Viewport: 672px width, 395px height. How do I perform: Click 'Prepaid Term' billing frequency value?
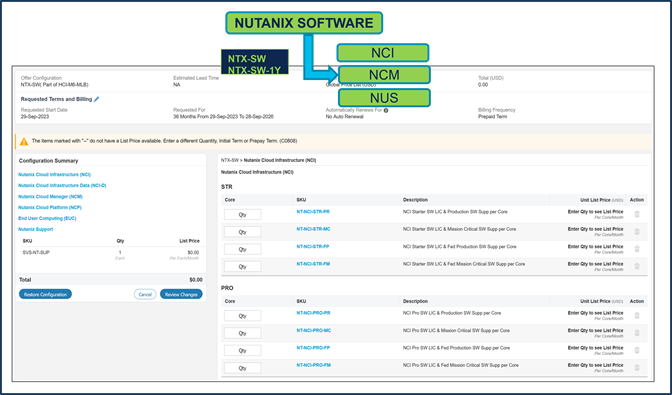(492, 117)
